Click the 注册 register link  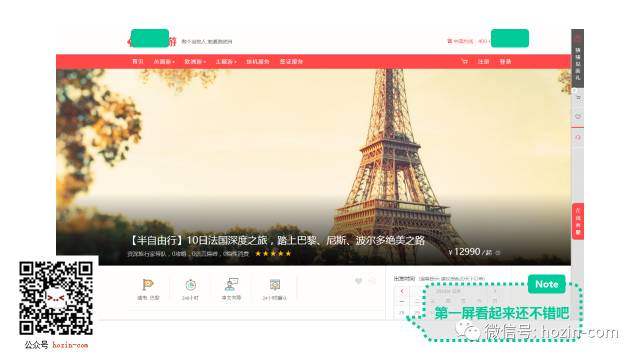pos(484,62)
